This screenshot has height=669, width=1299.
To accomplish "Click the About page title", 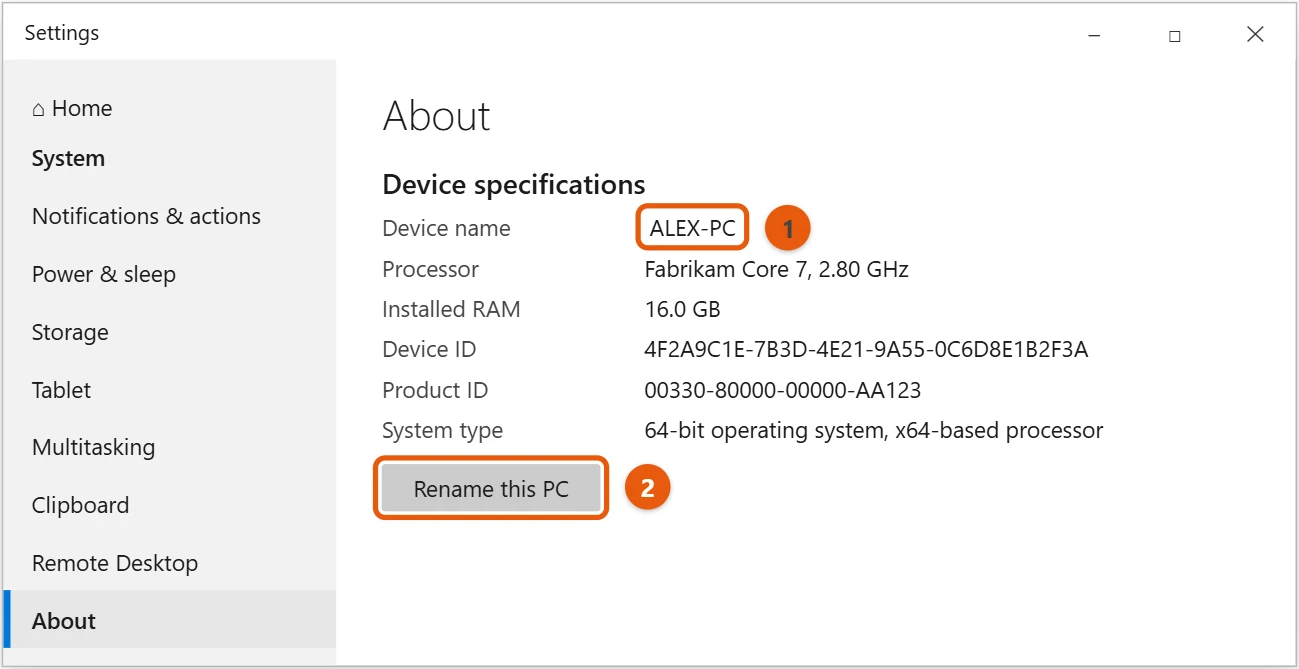I will pos(436,116).
